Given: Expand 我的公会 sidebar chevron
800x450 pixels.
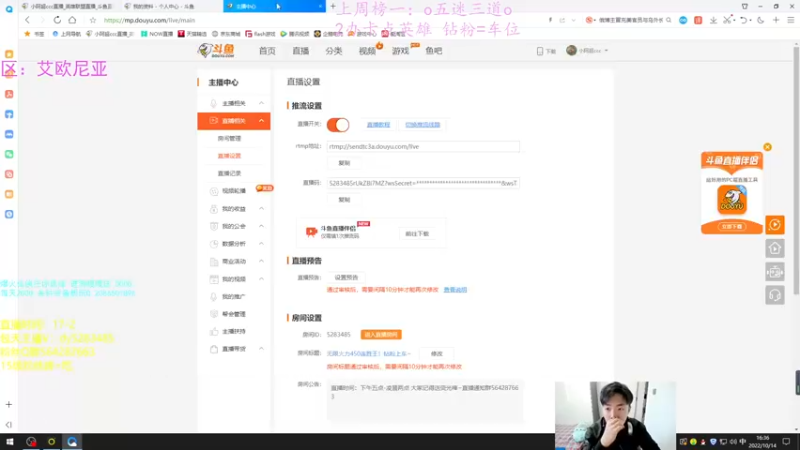Looking at the screenshot, I should [261, 226].
